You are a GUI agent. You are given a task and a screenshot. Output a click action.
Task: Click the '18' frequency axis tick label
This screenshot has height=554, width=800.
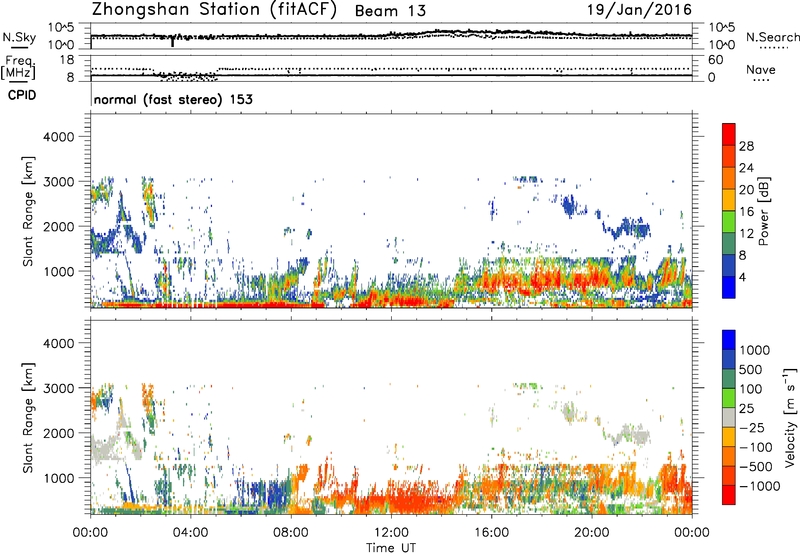(x=67, y=60)
